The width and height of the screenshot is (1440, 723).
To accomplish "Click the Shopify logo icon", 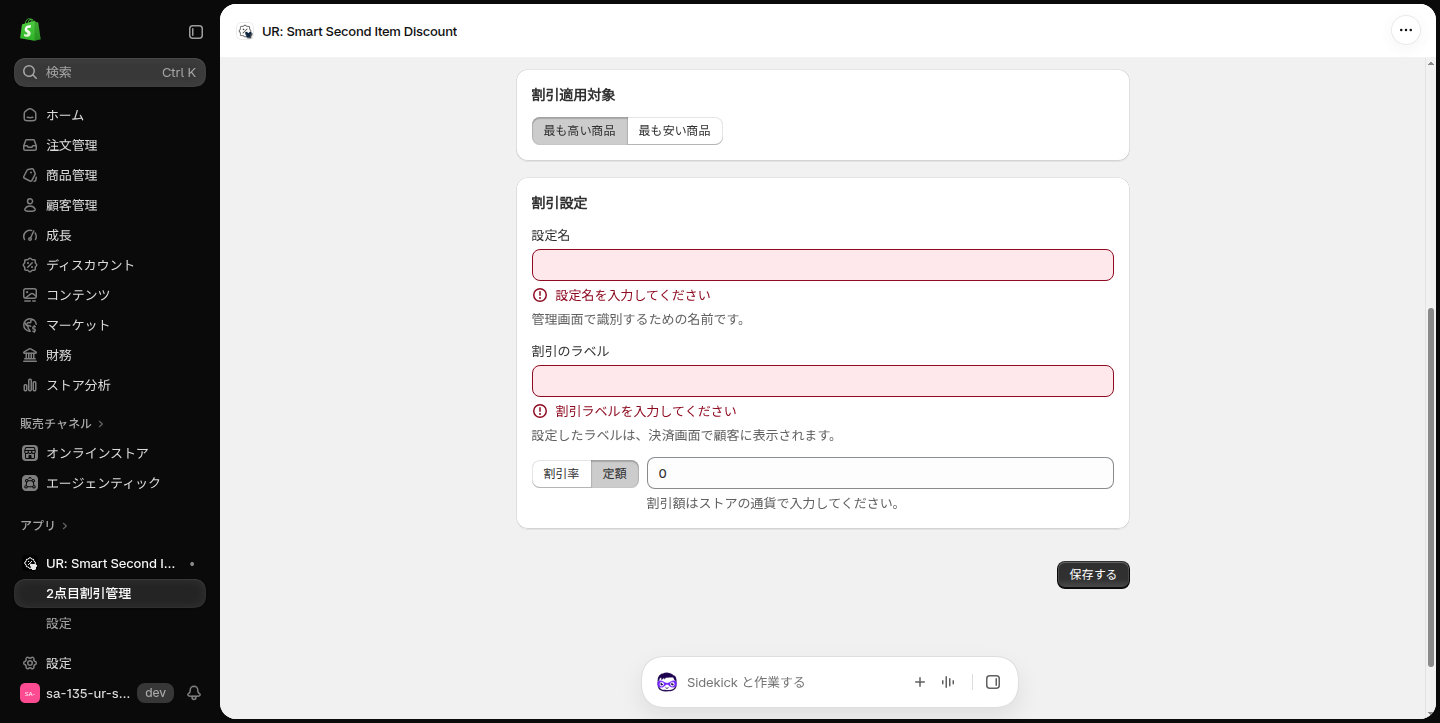I will pyautogui.click(x=30, y=30).
